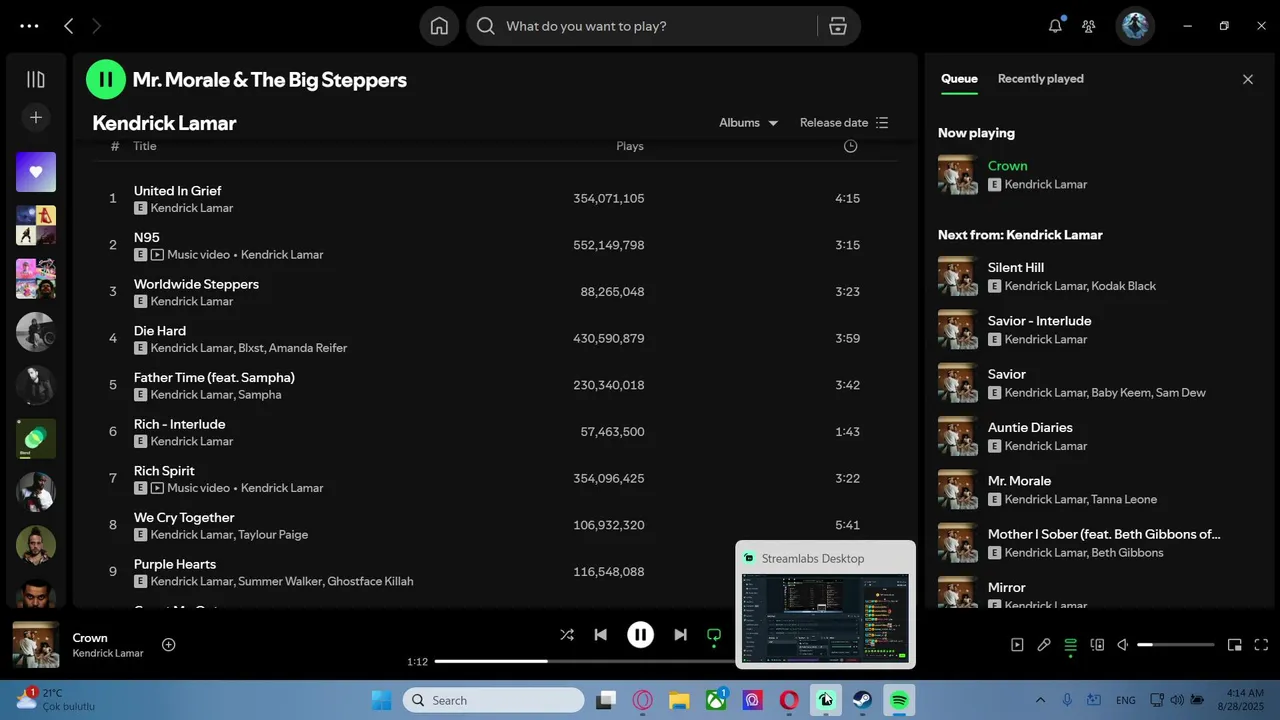The height and width of the screenshot is (720, 1280).
Task: Open the three-dots app menu
Action: click(x=29, y=26)
